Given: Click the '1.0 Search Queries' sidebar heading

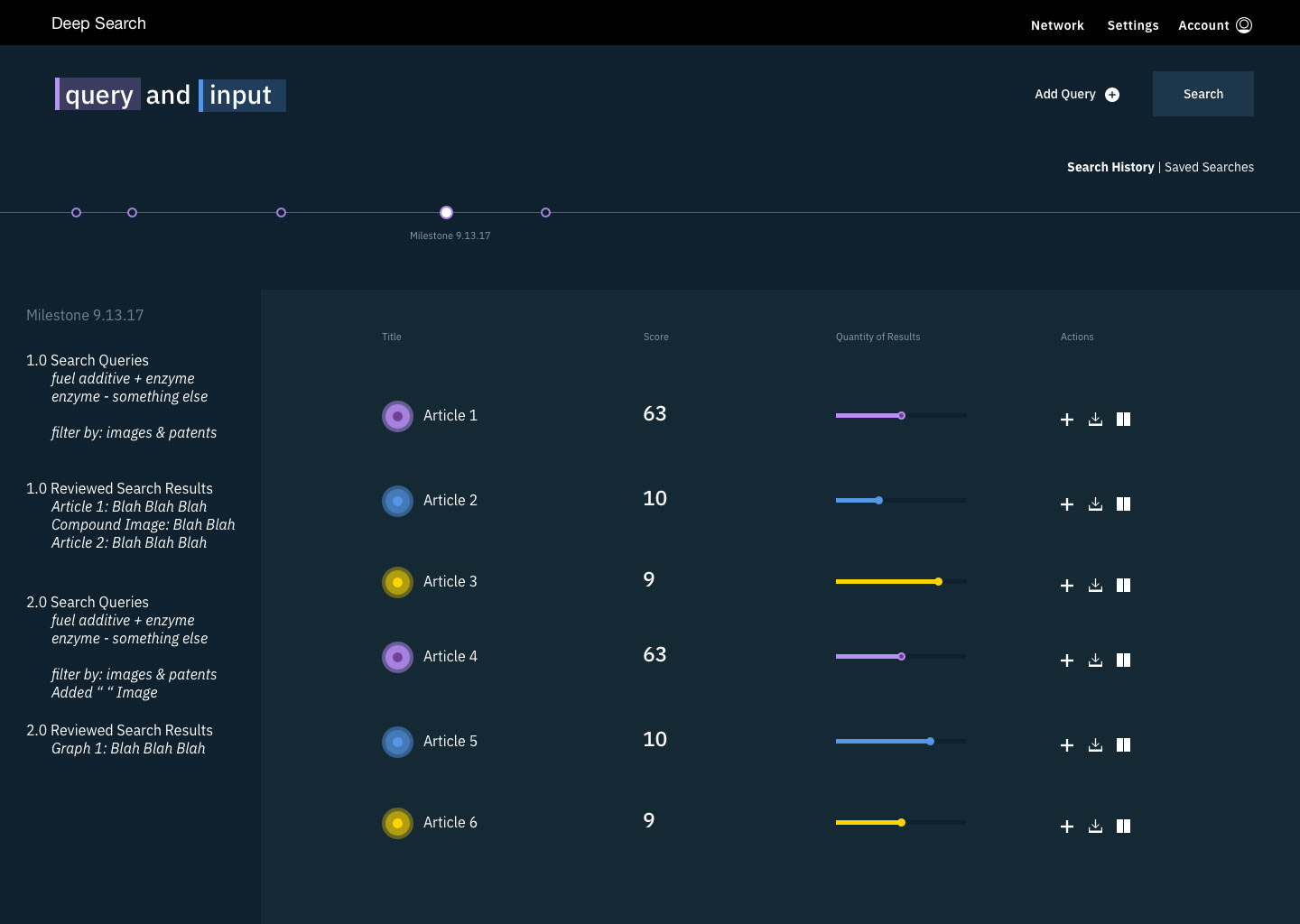Looking at the screenshot, I should pyautogui.click(x=88, y=360).
